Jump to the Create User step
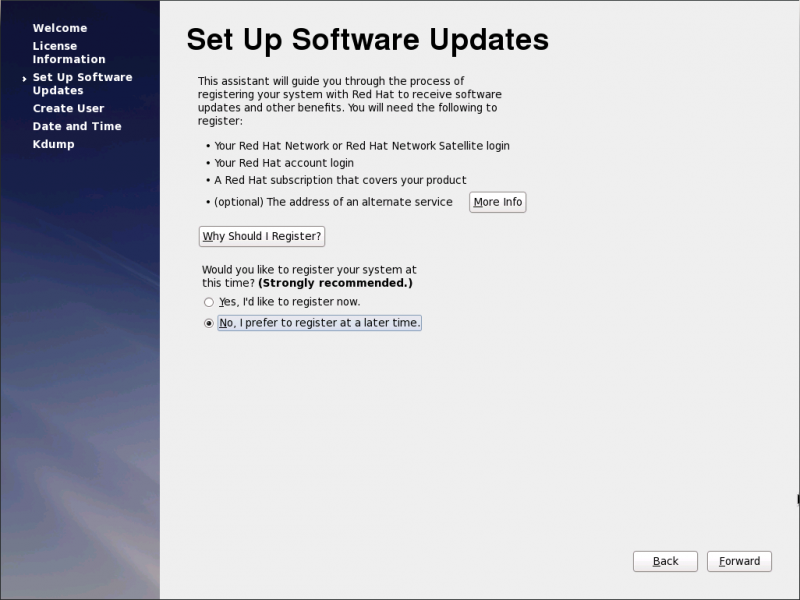This screenshot has height=600, width=800. coord(68,108)
